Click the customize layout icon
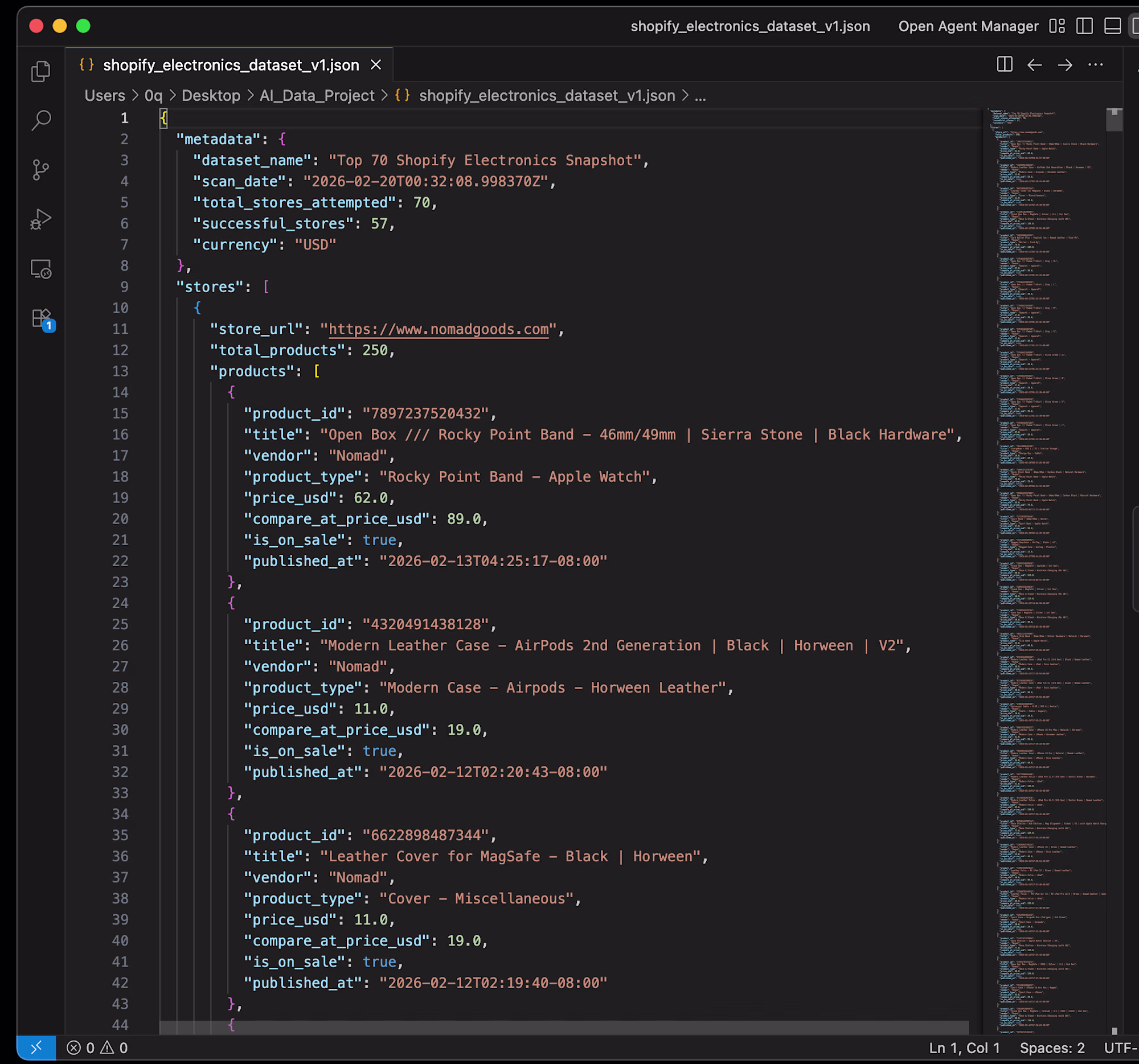Viewport: 1139px width, 1064px height. 1056,26
